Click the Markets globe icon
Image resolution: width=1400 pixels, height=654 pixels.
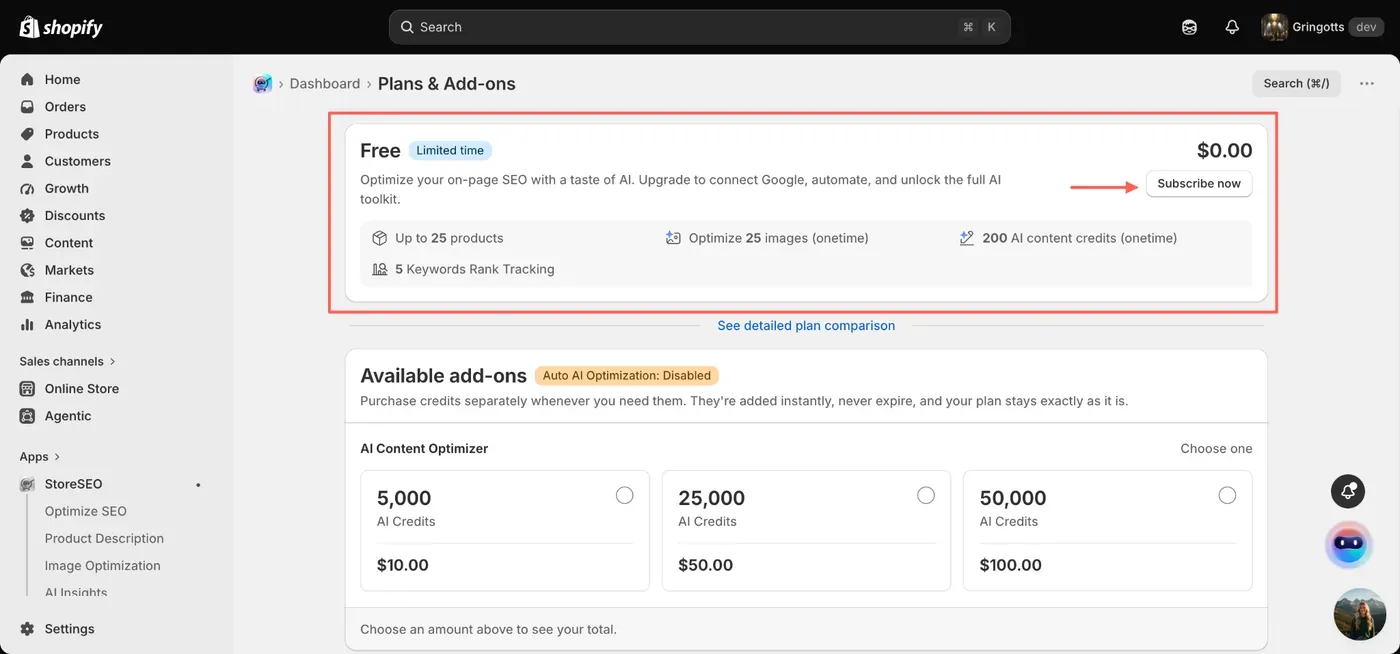click(27, 270)
